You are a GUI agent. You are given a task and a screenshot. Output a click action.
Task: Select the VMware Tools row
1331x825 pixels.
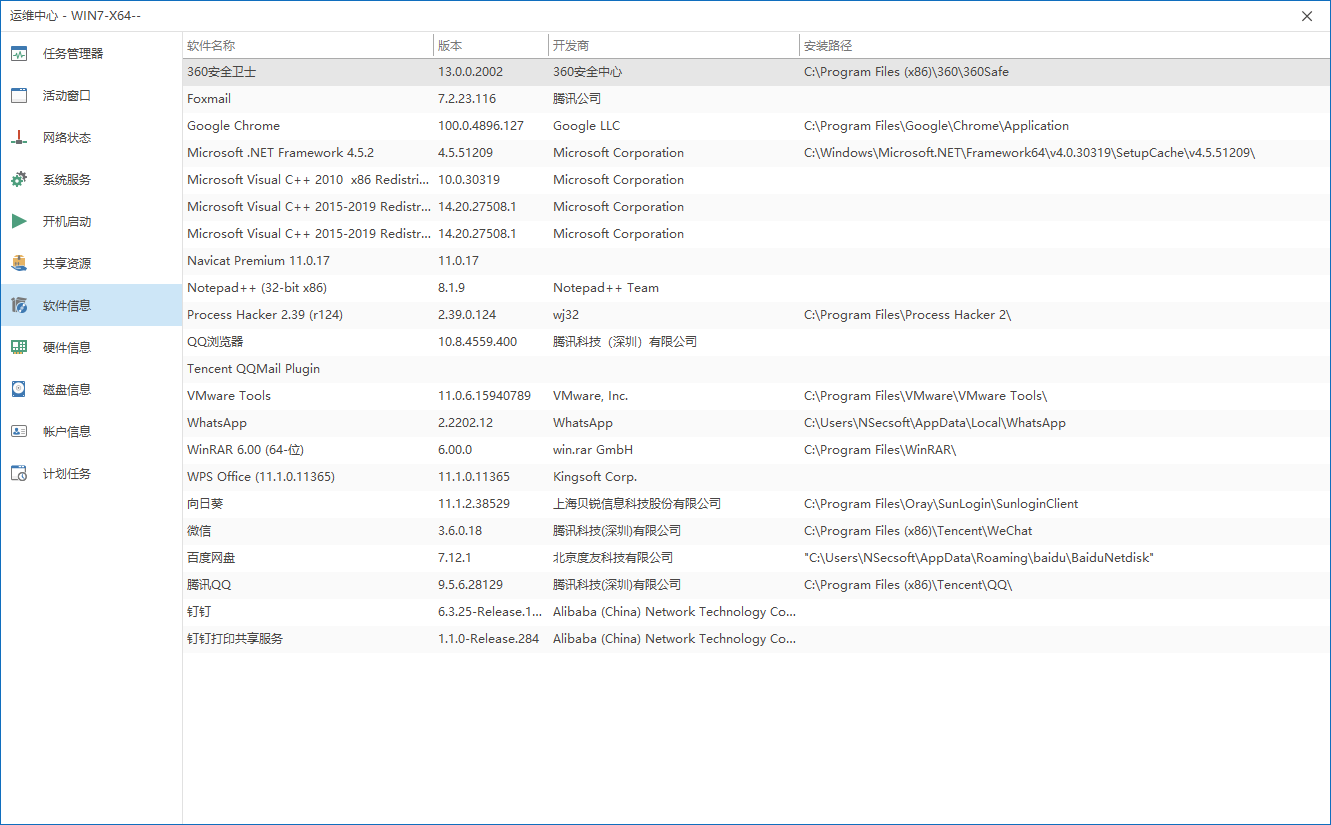click(x=756, y=396)
